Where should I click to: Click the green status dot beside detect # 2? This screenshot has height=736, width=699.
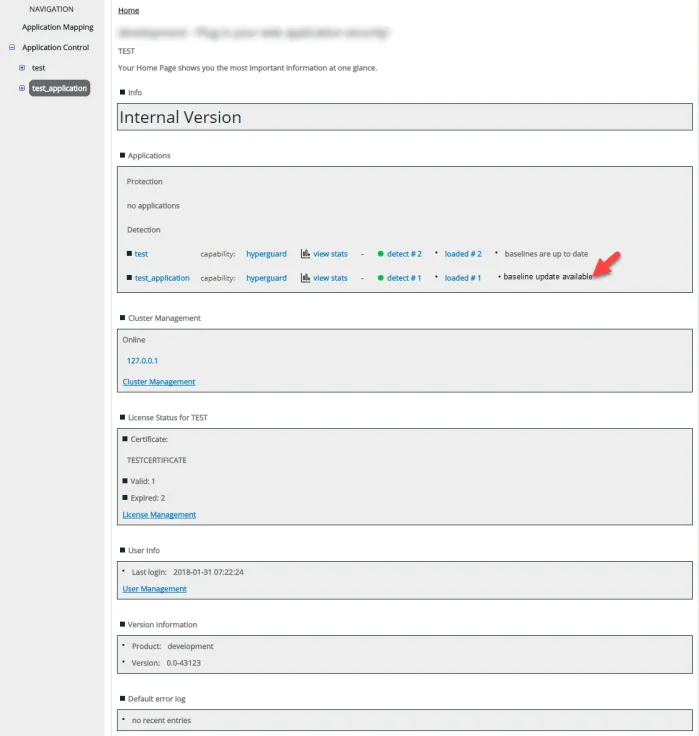[381, 253]
